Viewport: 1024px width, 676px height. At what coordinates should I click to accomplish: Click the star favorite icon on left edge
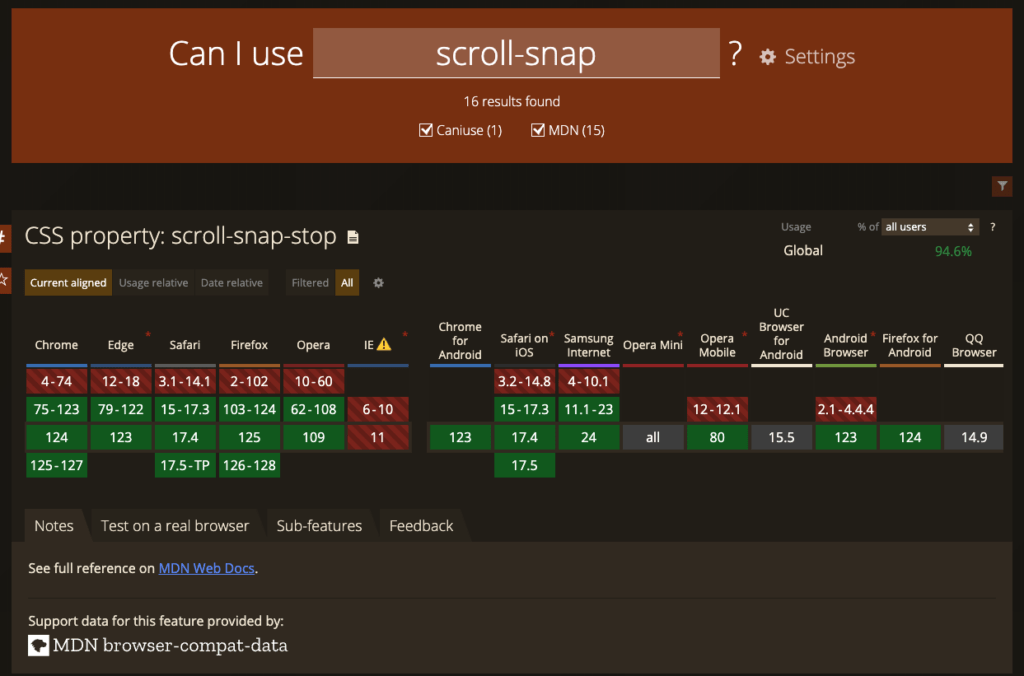click(x=3, y=280)
